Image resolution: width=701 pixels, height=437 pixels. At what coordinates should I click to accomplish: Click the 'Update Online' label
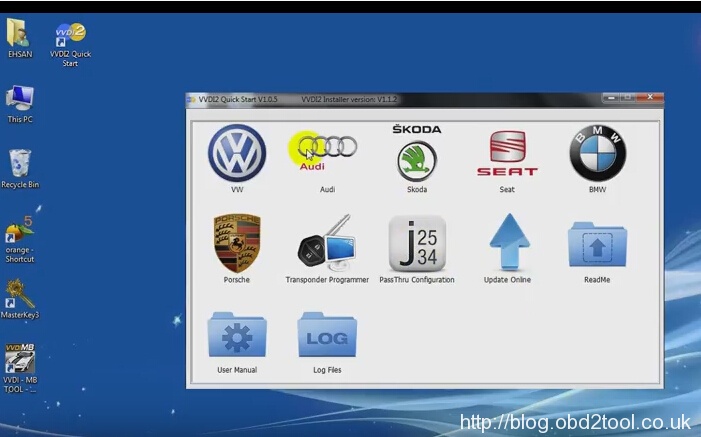click(507, 280)
